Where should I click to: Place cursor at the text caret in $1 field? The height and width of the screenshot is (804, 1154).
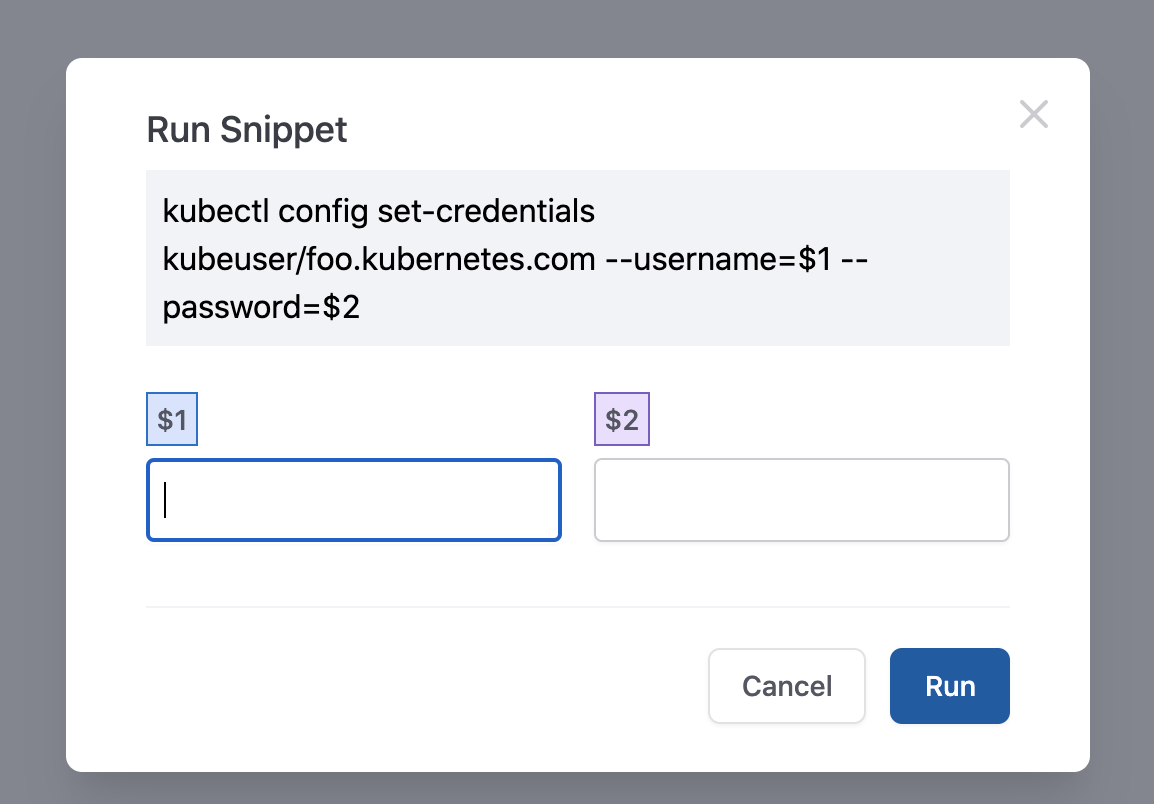(165, 500)
